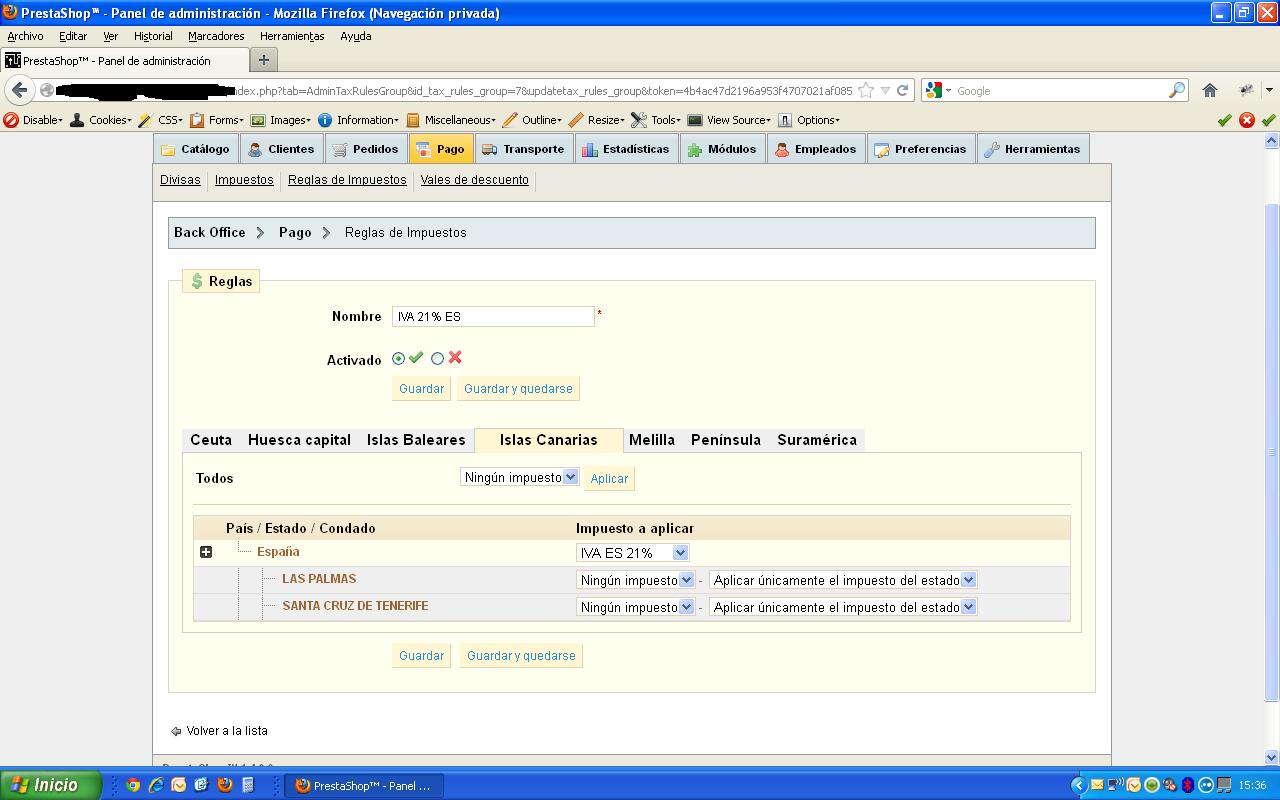Open SANTA CRUZ DE TENERIFE tax dropdown

point(635,607)
